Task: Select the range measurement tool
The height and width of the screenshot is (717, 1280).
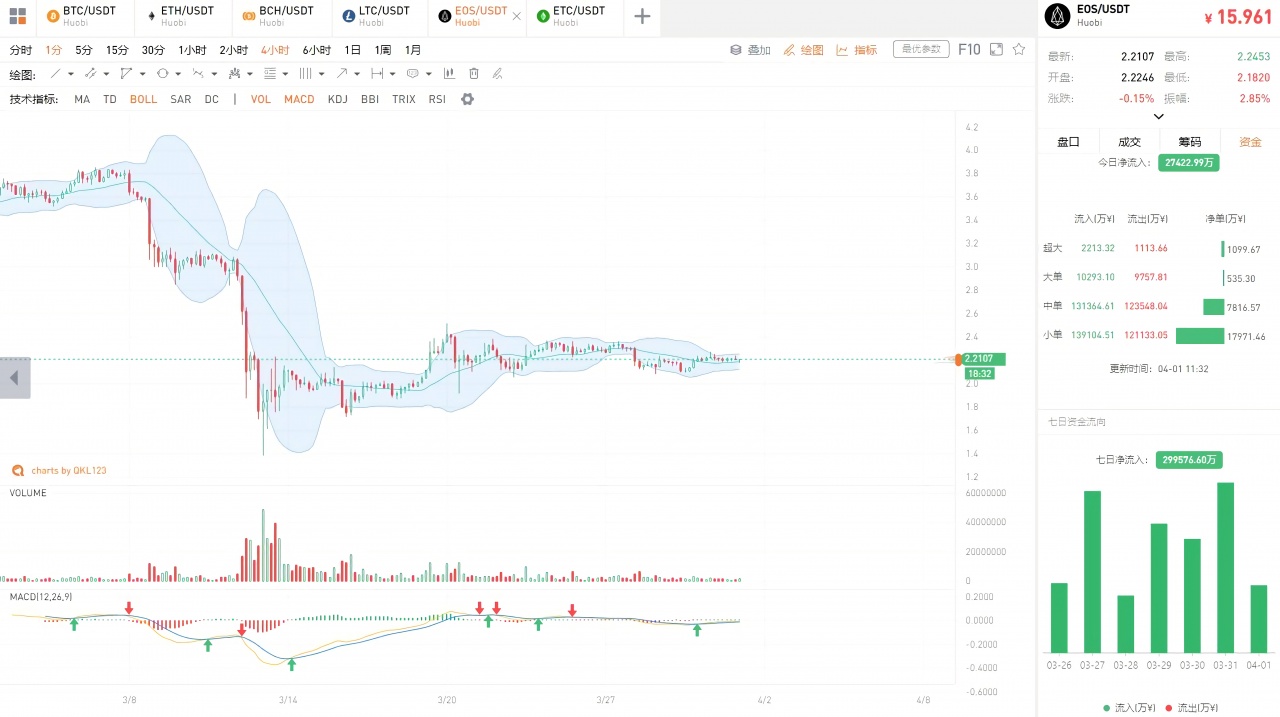Action: pyautogui.click(x=377, y=73)
